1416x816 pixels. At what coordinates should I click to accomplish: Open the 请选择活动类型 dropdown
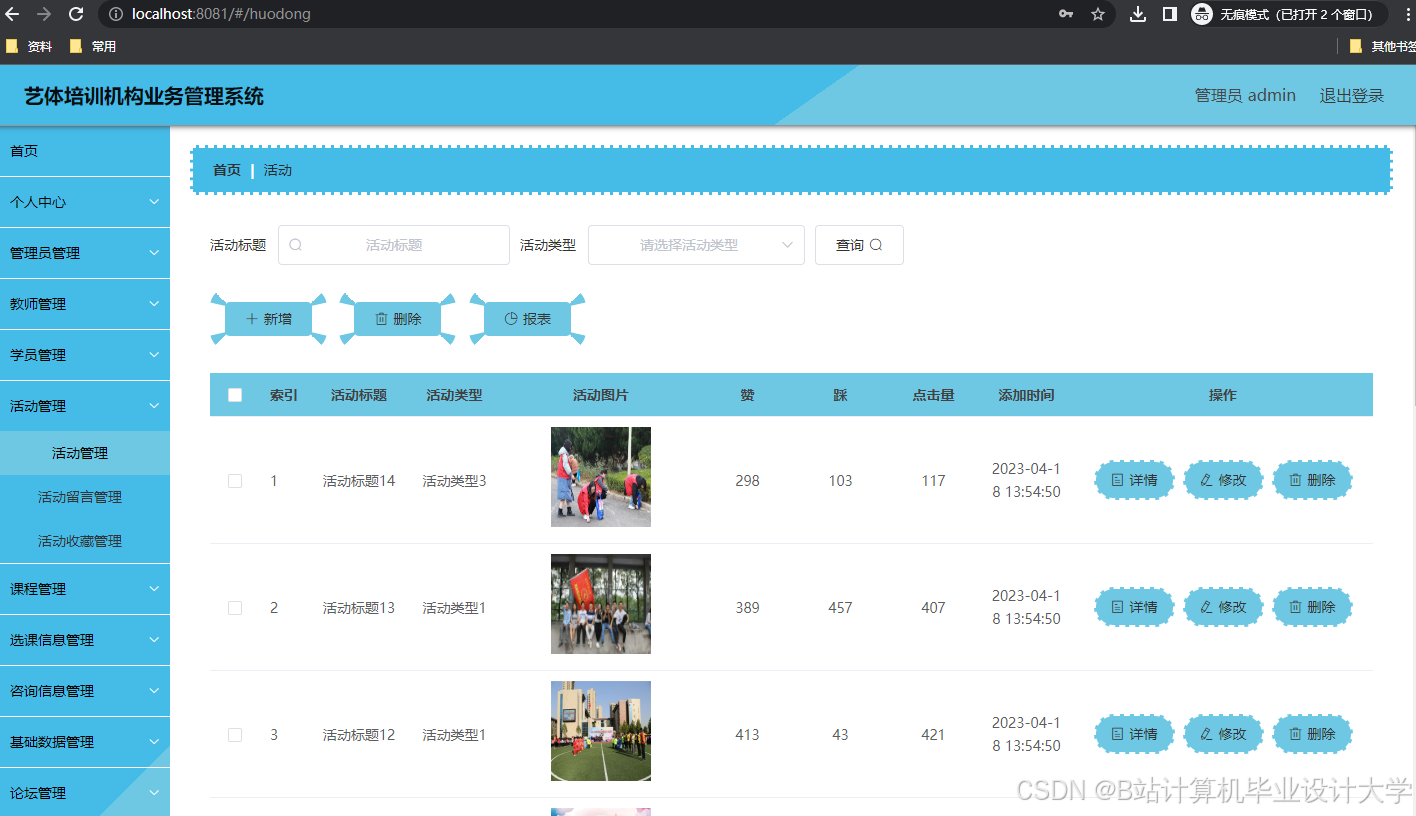pos(696,245)
